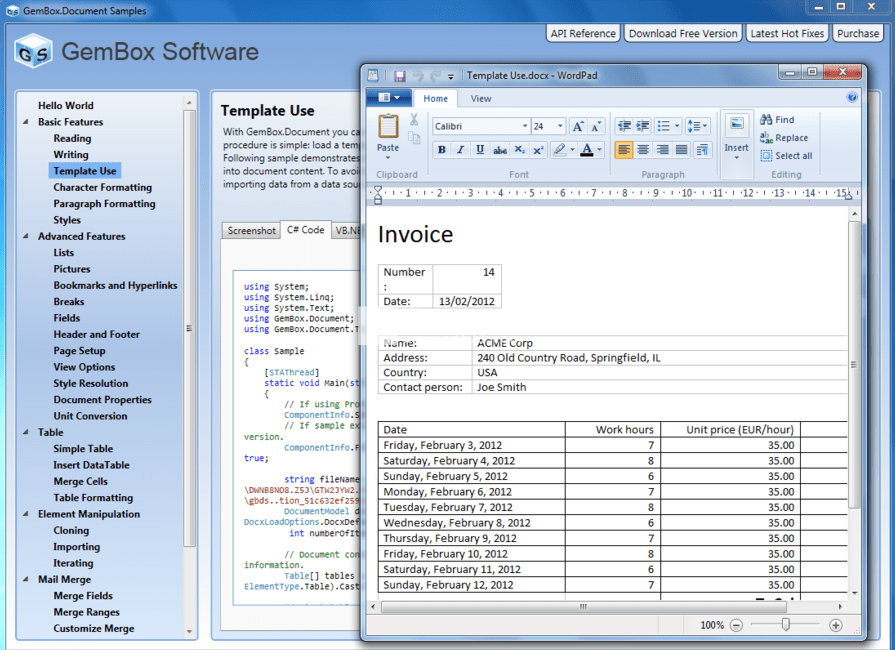Toggle Subscript formatting

pyautogui.click(x=519, y=150)
